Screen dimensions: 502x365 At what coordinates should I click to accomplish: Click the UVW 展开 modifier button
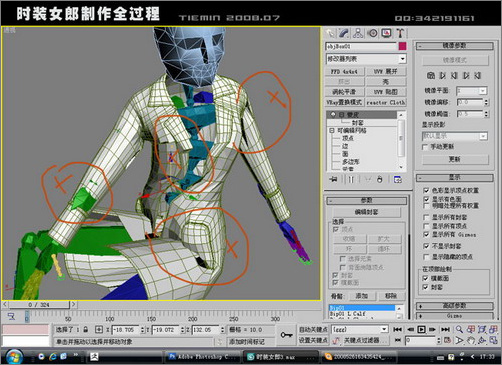pos(386,71)
